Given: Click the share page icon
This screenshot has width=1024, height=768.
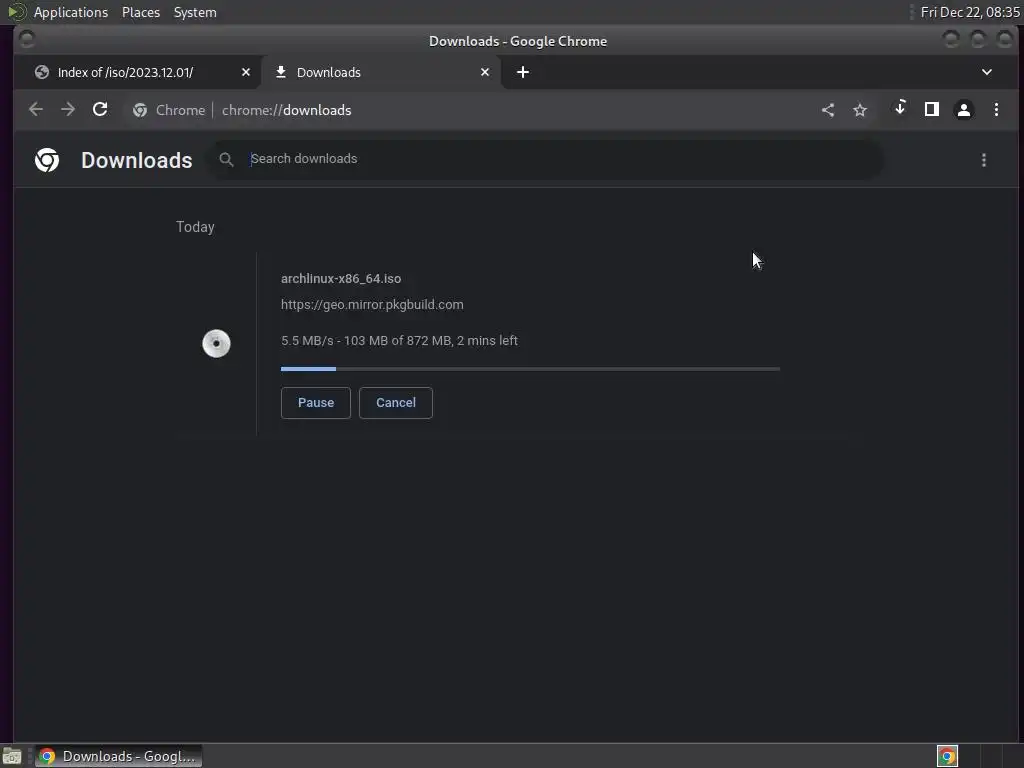Looking at the screenshot, I should point(827,110).
